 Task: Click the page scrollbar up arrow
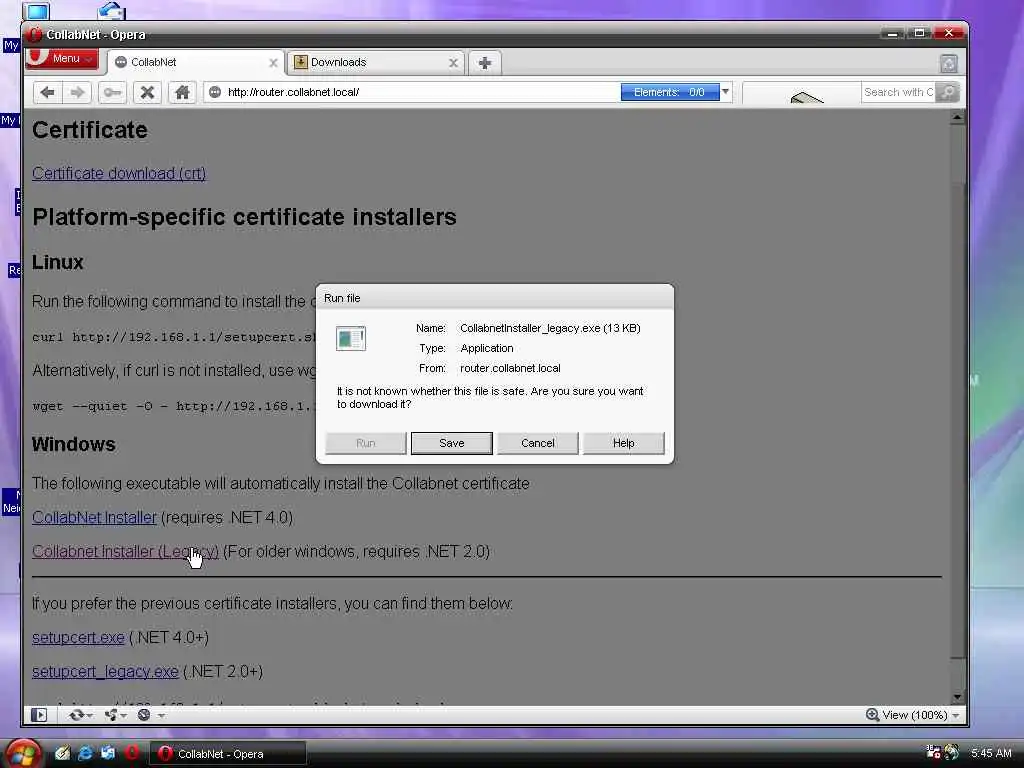(x=957, y=118)
